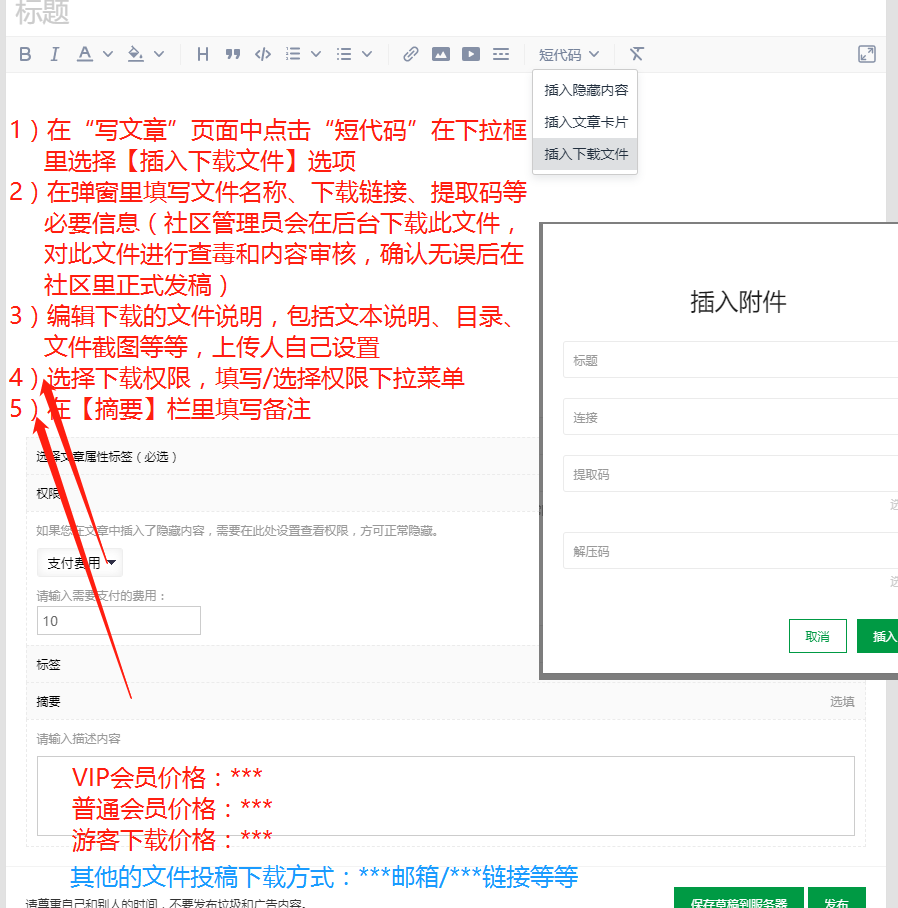
Task: Click the green 发布 button
Action: 837,898
